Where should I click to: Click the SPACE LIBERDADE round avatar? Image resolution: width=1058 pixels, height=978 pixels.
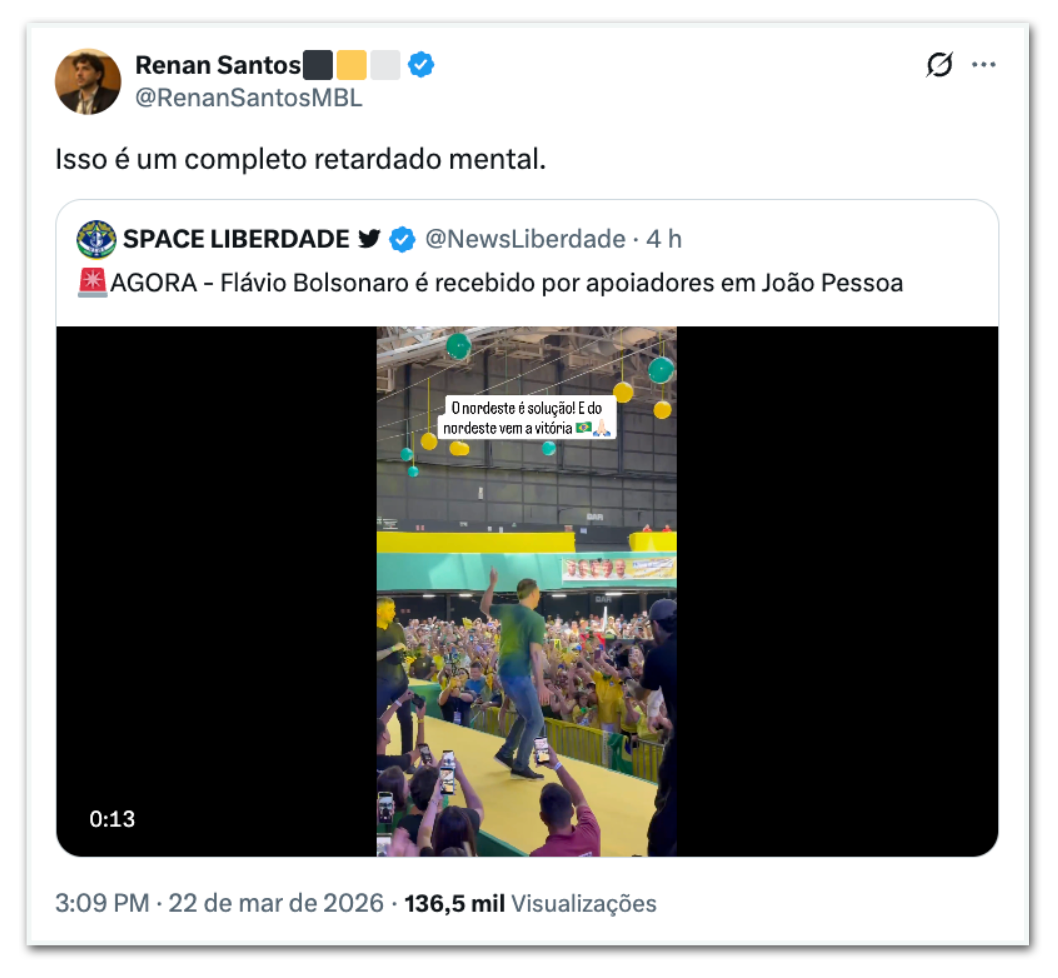tap(96, 240)
